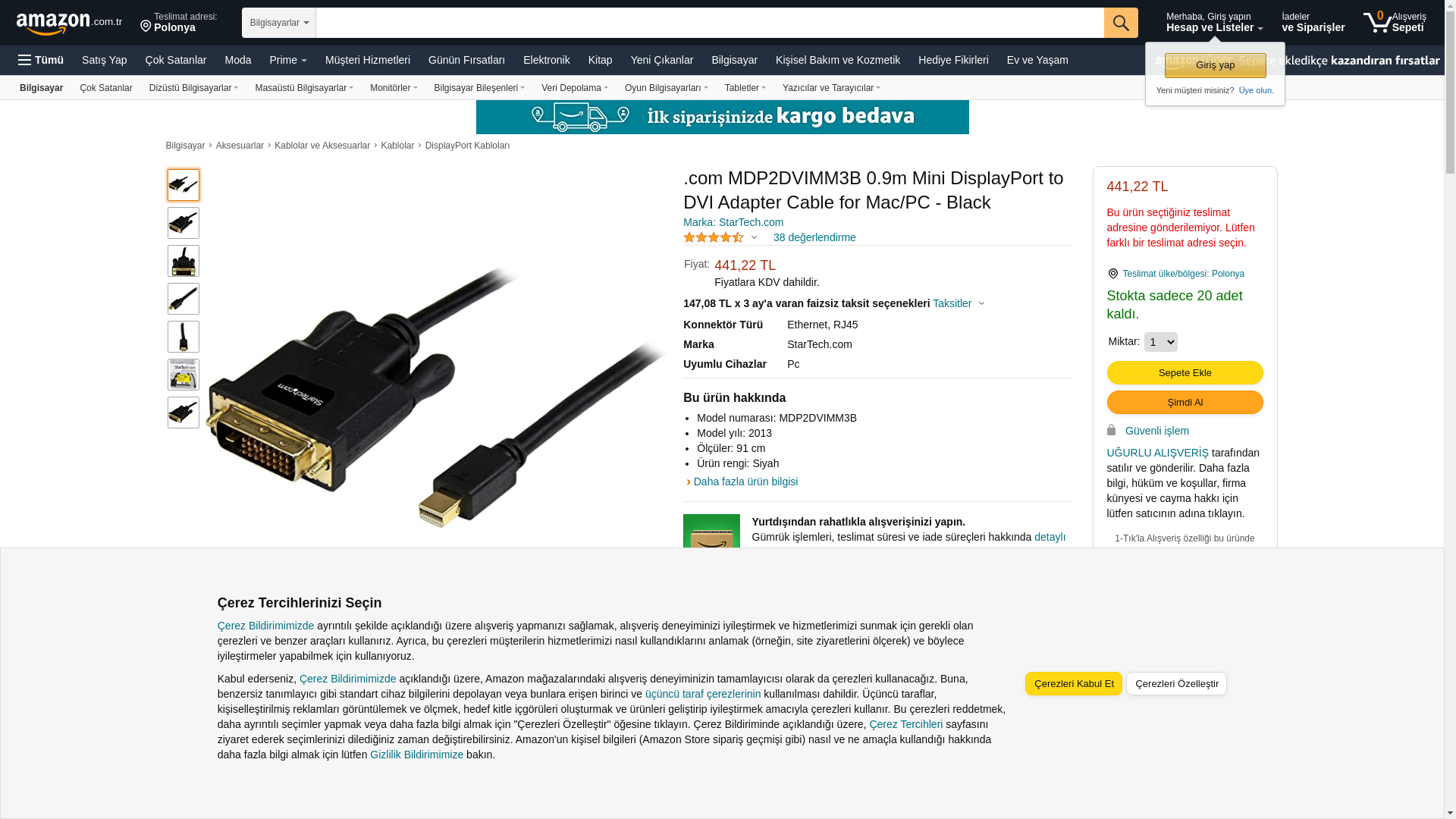
Task: Open the Tümü hamburger menu
Action: [x=41, y=60]
